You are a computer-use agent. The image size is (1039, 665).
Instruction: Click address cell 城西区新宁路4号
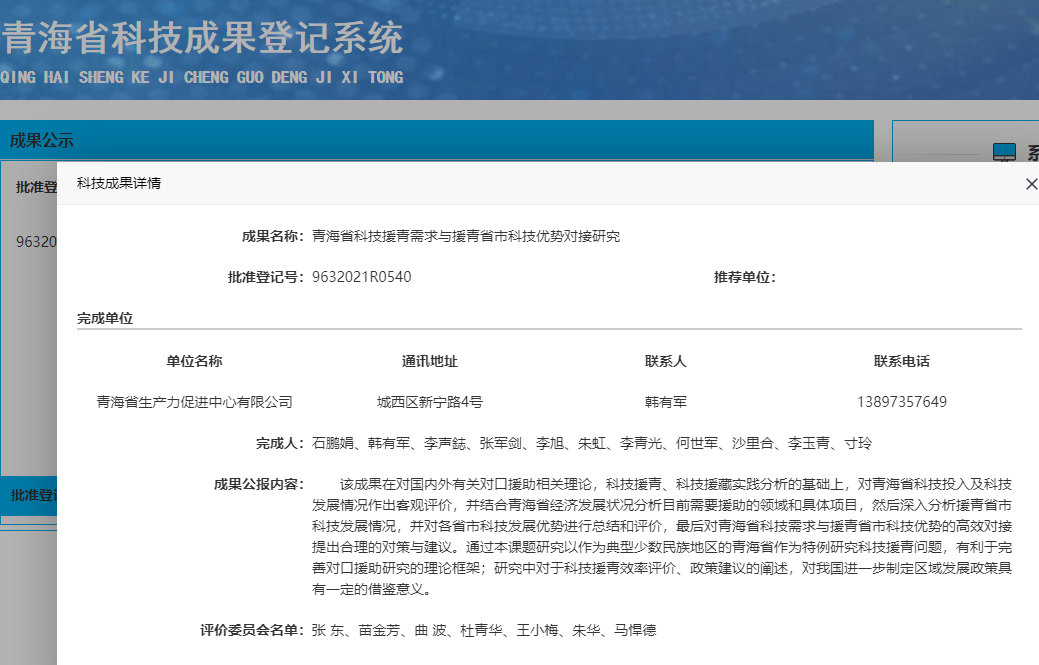tap(429, 402)
